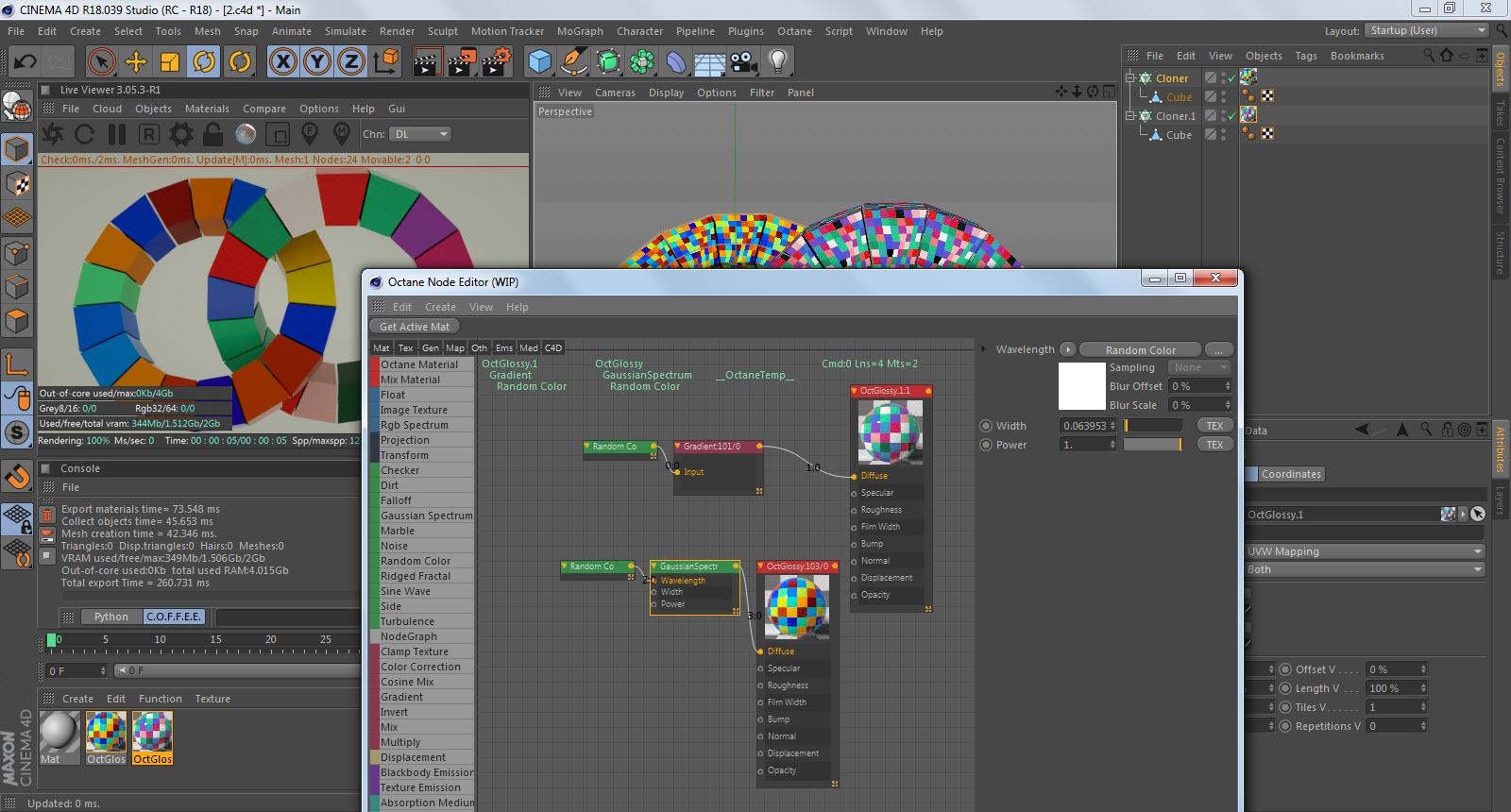Toggle the Tiles V animation radio

point(1285,707)
